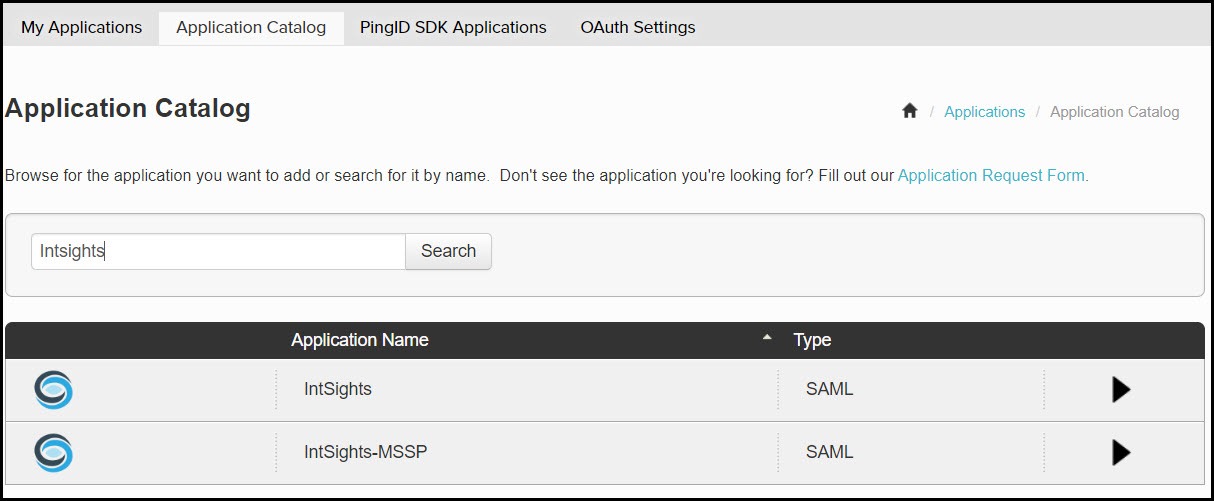Screen dimensions: 1214x501
Task: Open the Application Request Form link
Action: [x=991, y=175]
